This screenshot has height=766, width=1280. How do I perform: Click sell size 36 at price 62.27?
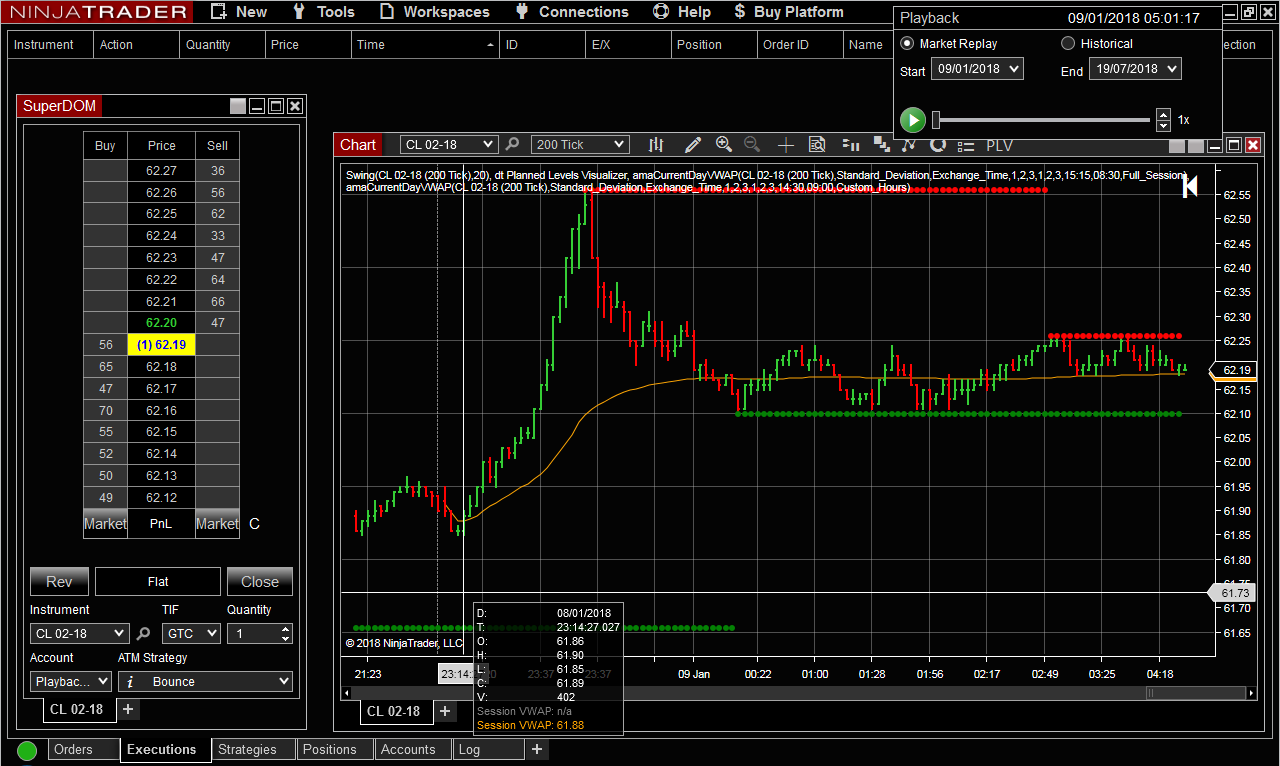coord(217,171)
